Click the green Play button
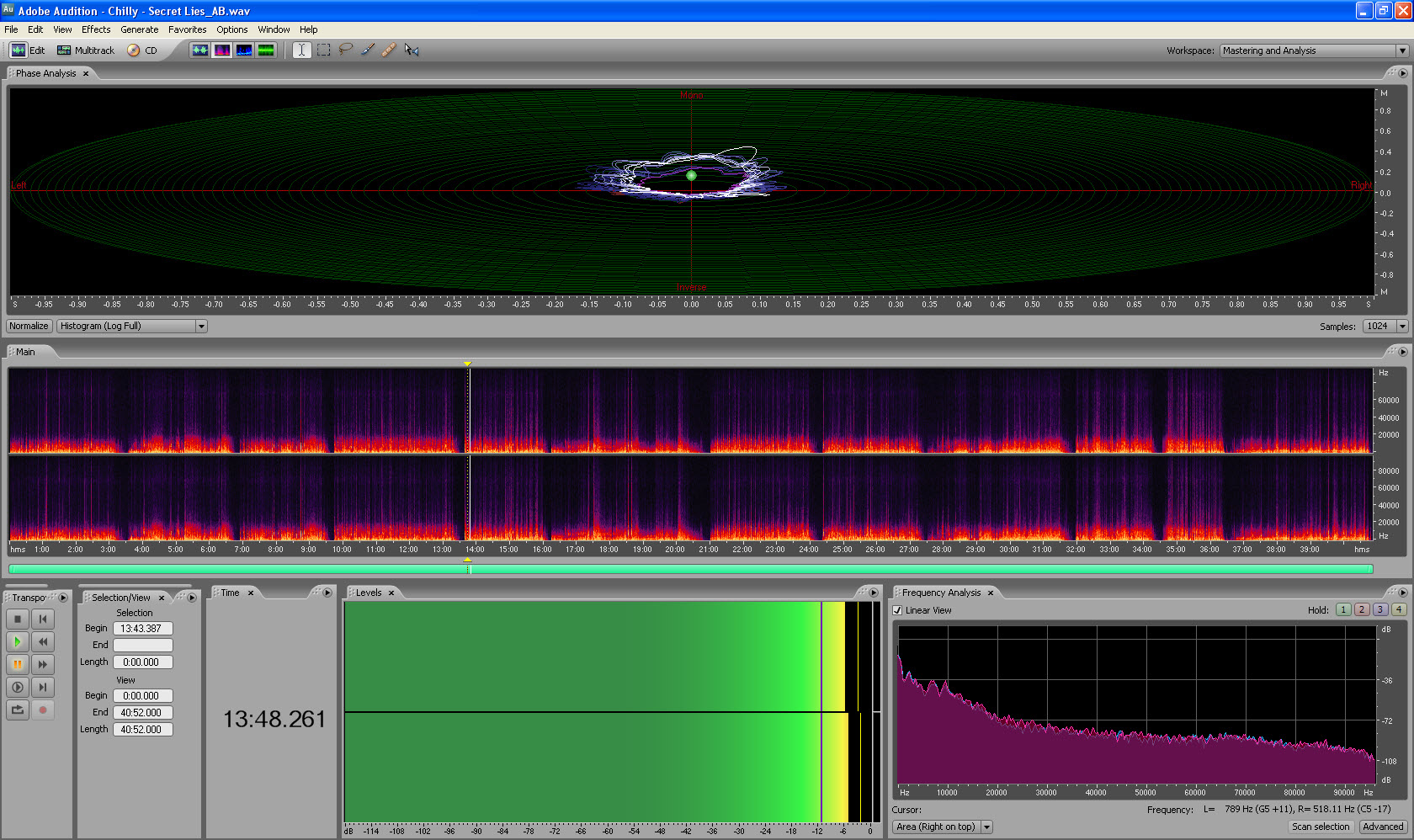 (x=18, y=641)
